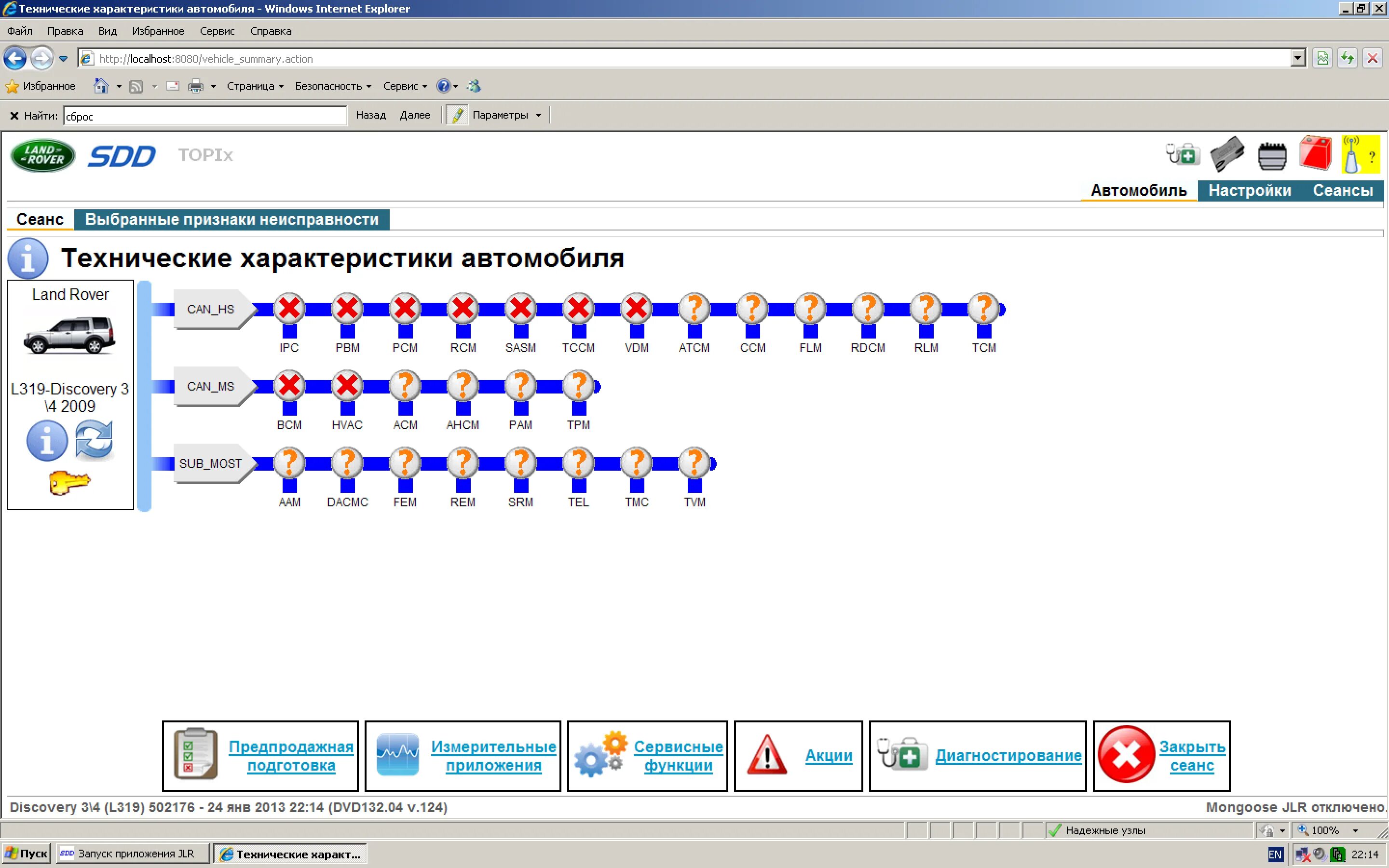Click the Диагностирование button

pyautogui.click(x=1008, y=756)
